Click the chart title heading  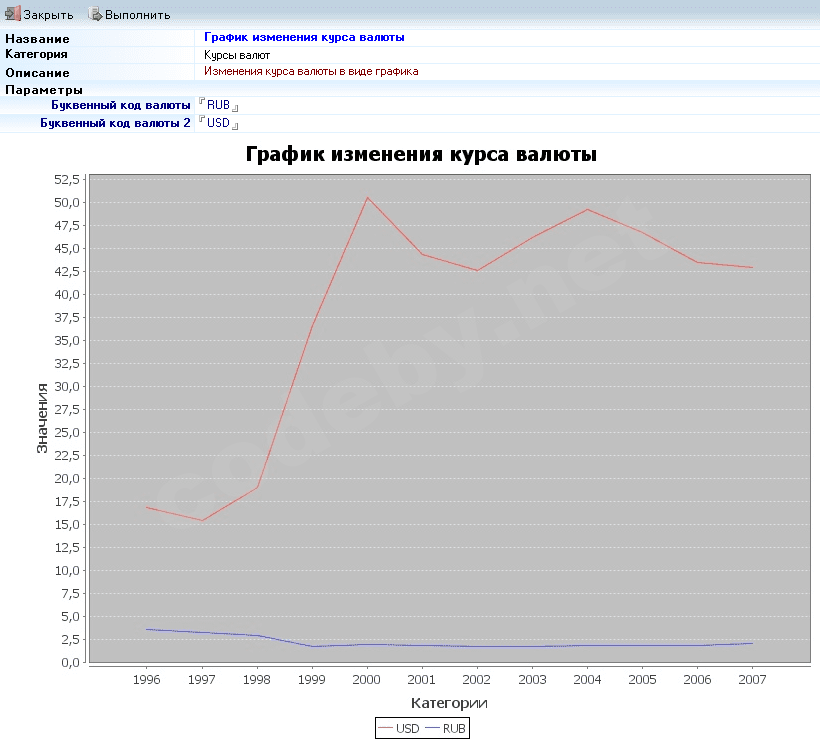click(x=422, y=155)
